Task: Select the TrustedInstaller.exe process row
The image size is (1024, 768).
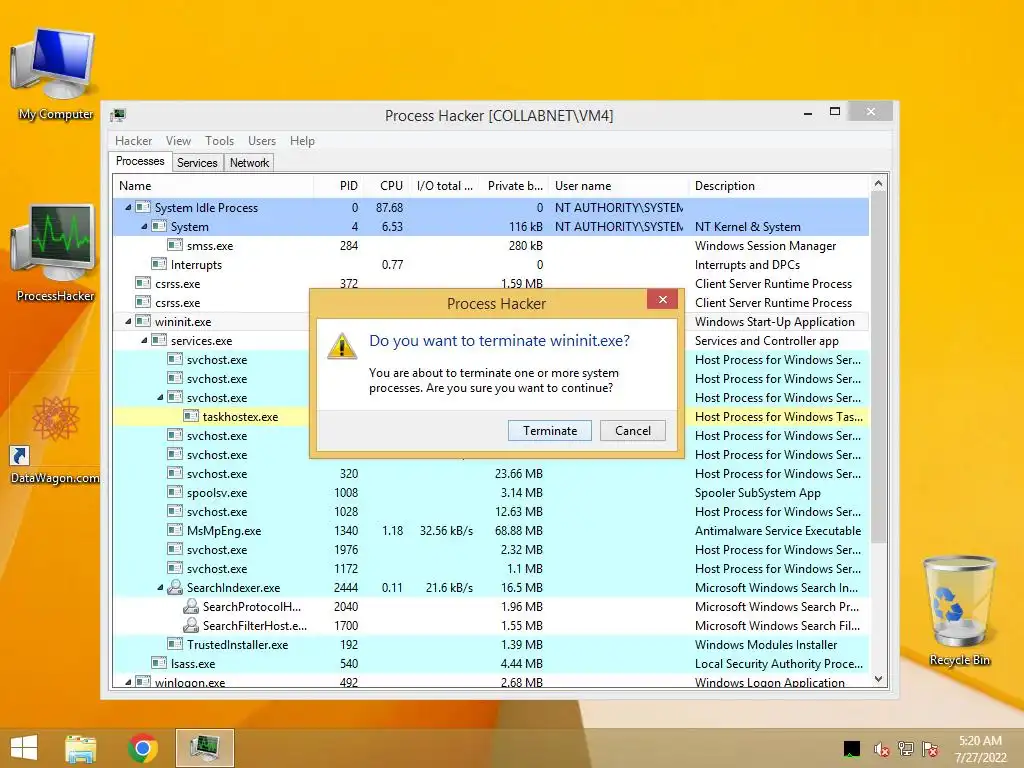Action: click(491, 644)
